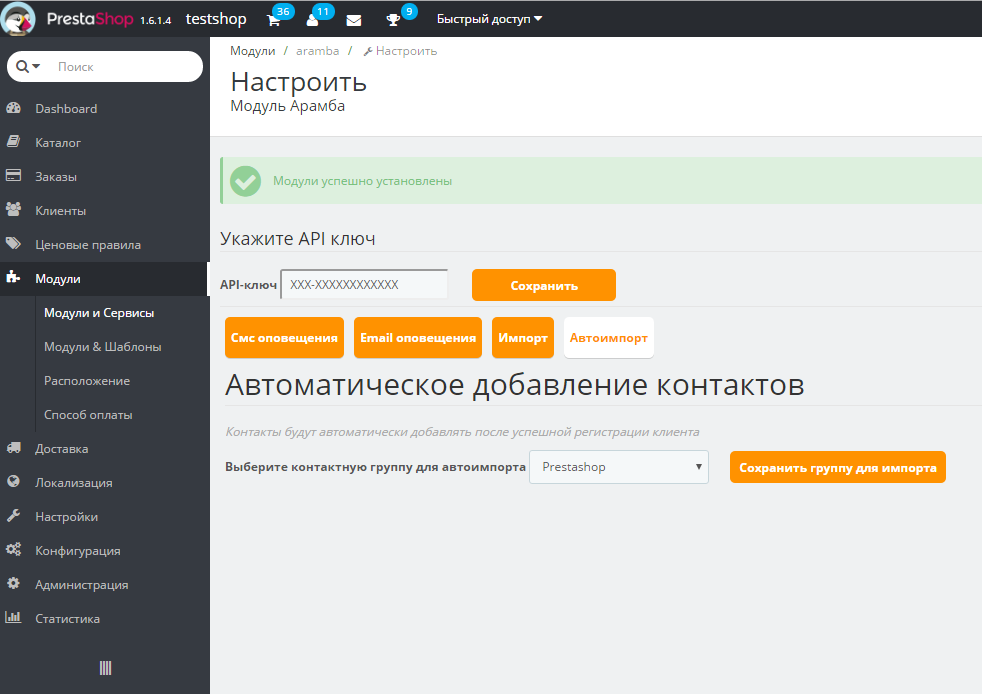Click the PrestaShop logo avatar
Screen dimensions: 982x694
[x=18, y=18]
